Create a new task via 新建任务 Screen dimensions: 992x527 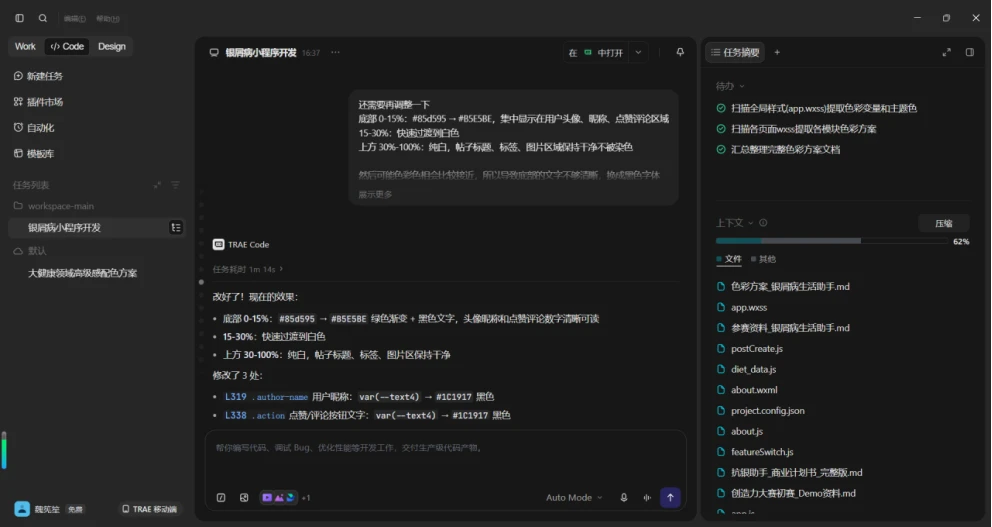click(38, 76)
